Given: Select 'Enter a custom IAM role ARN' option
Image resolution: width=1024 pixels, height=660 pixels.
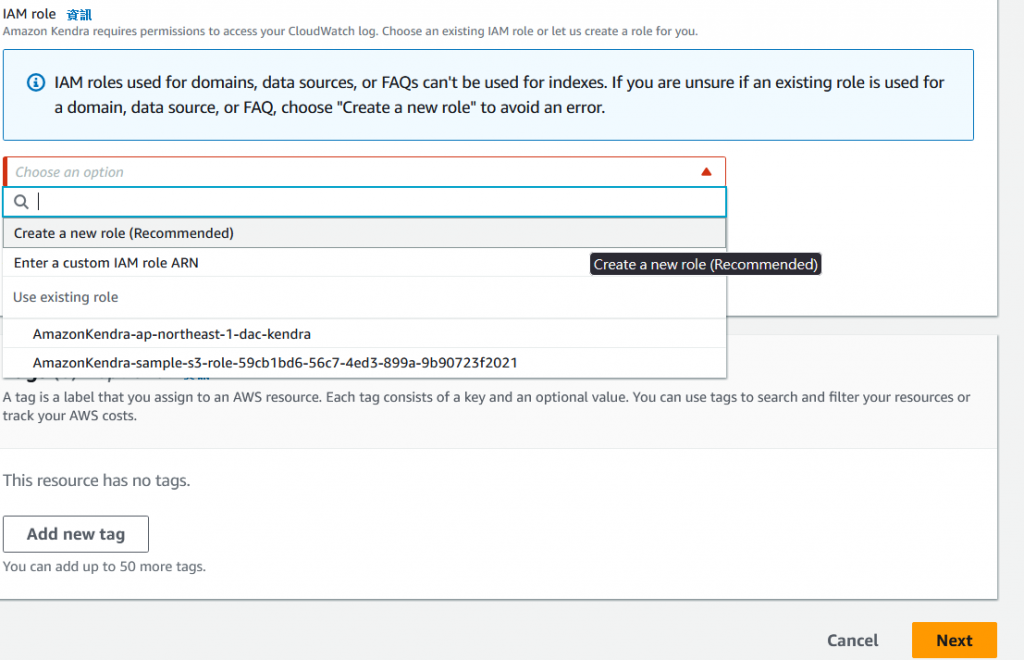Looking at the screenshot, I should click(x=364, y=263).
